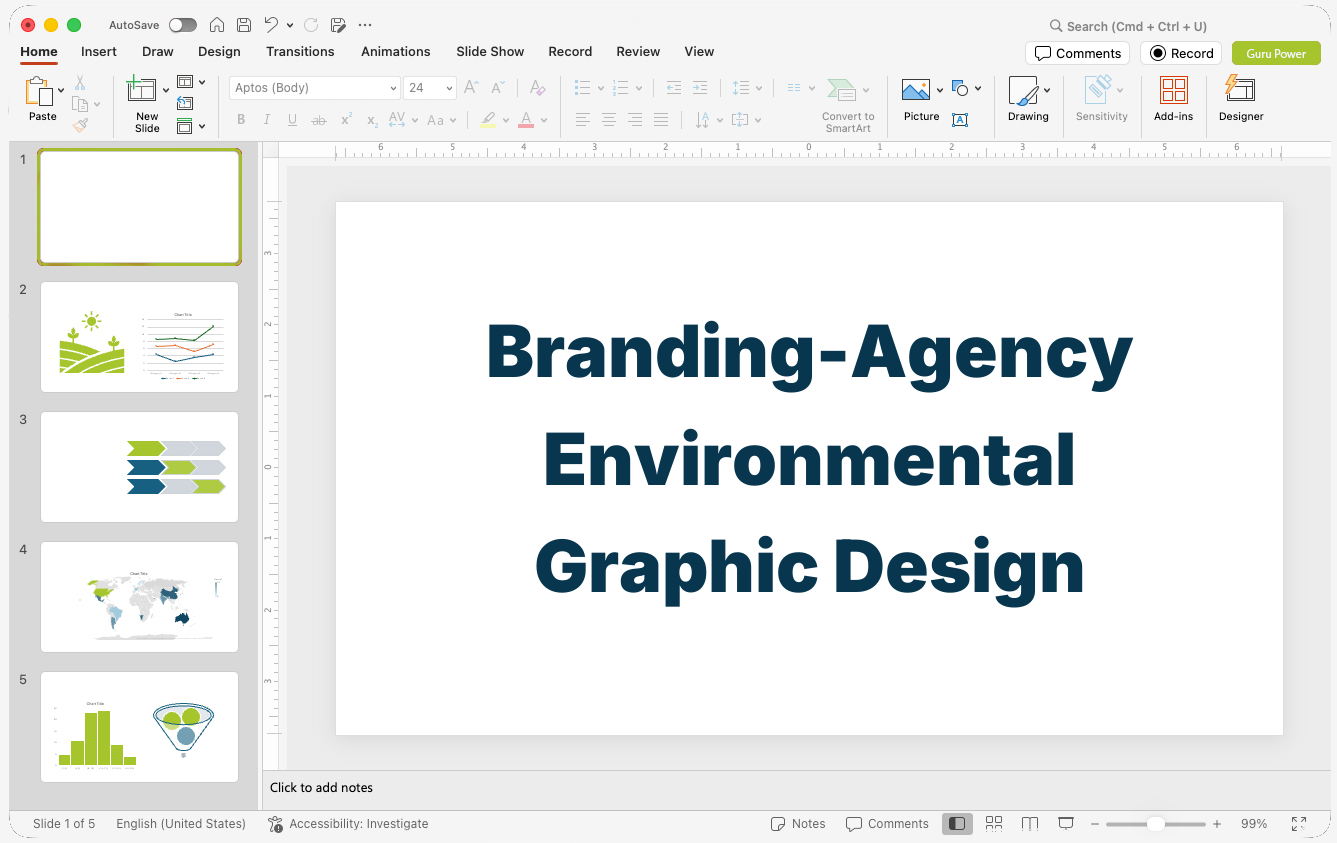Viewport: 1337px width, 843px height.
Task: Switch to the Design tab
Action: click(x=219, y=51)
